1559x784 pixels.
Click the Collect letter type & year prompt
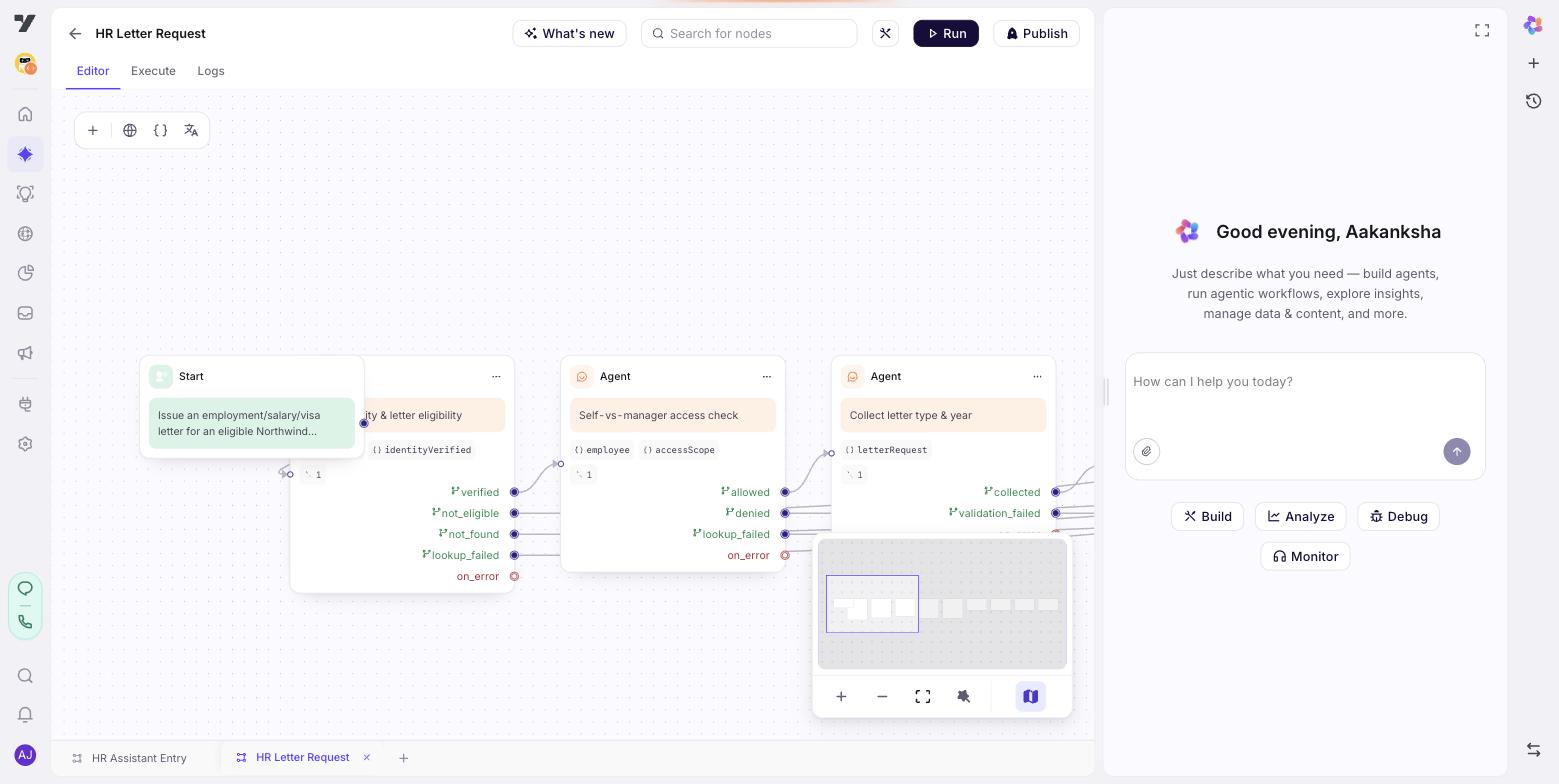pyautogui.click(x=943, y=415)
